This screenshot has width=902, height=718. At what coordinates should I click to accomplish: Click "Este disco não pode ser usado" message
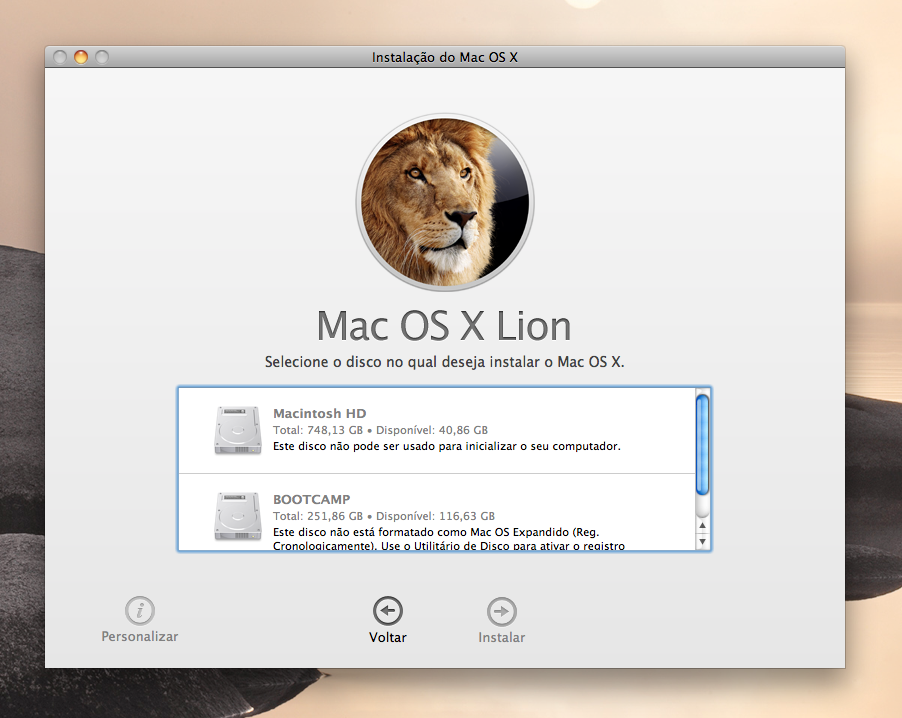tap(446, 446)
